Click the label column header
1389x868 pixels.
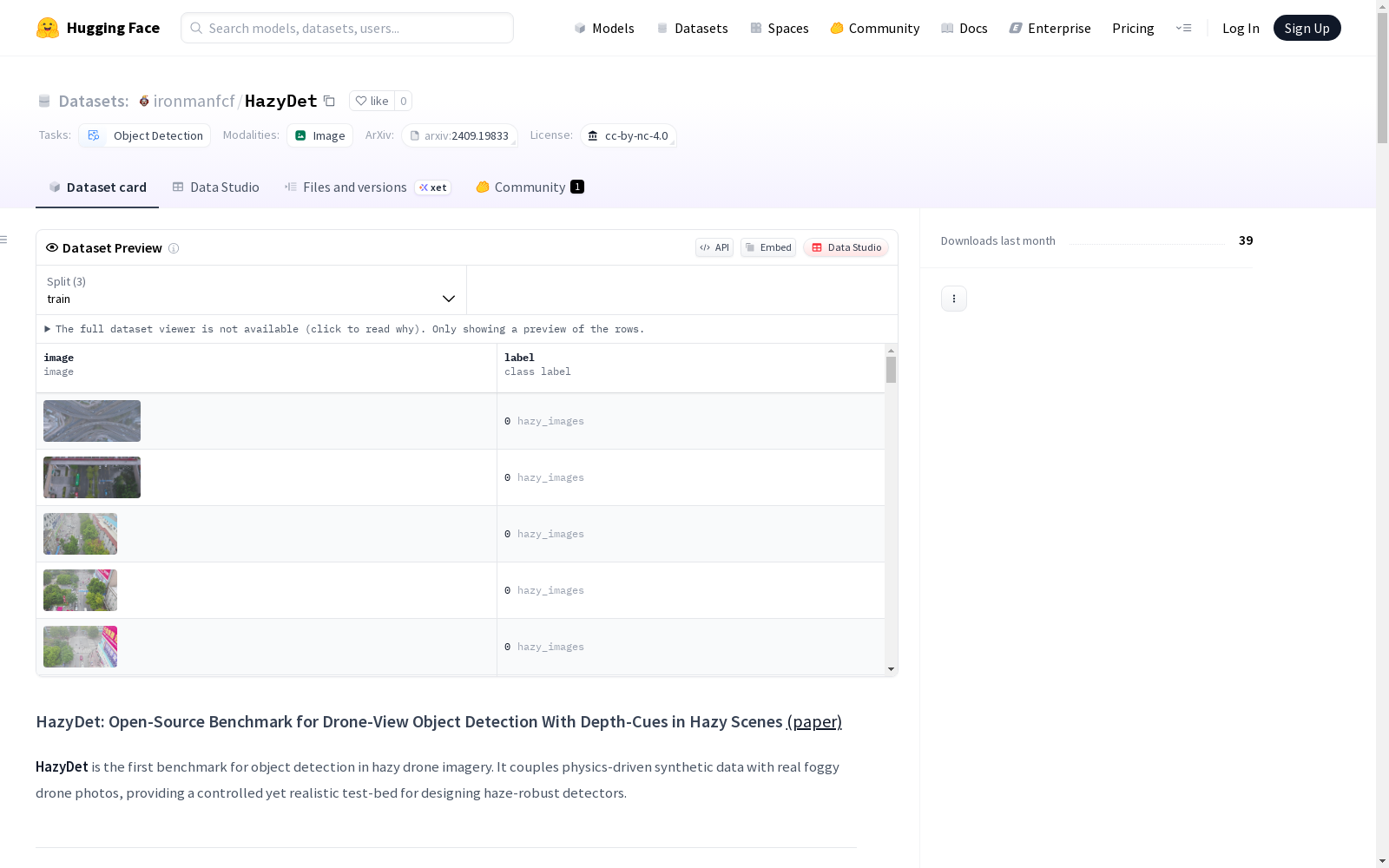691,368
